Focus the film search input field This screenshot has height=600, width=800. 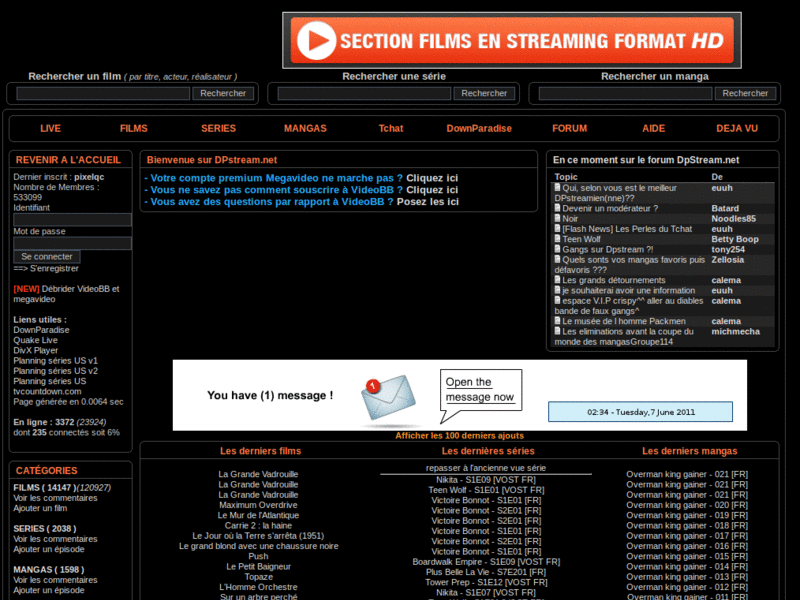coord(104,93)
